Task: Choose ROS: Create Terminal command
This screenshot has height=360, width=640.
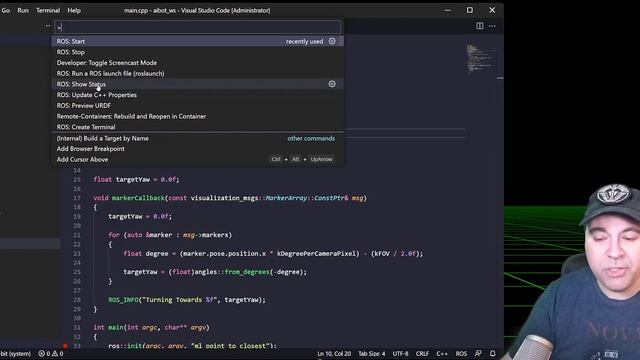Action: [198, 127]
